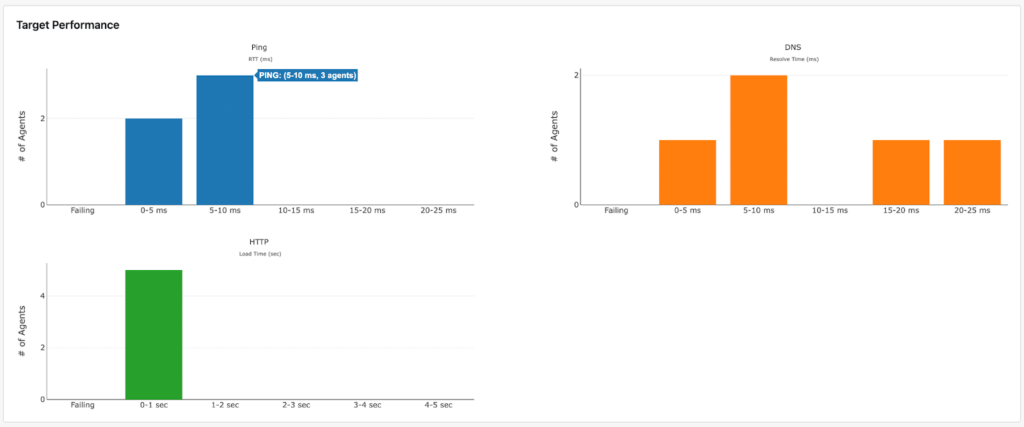Click the 2-3 sec label on HTTP axis
The width and height of the screenshot is (1024, 427).
coord(296,405)
